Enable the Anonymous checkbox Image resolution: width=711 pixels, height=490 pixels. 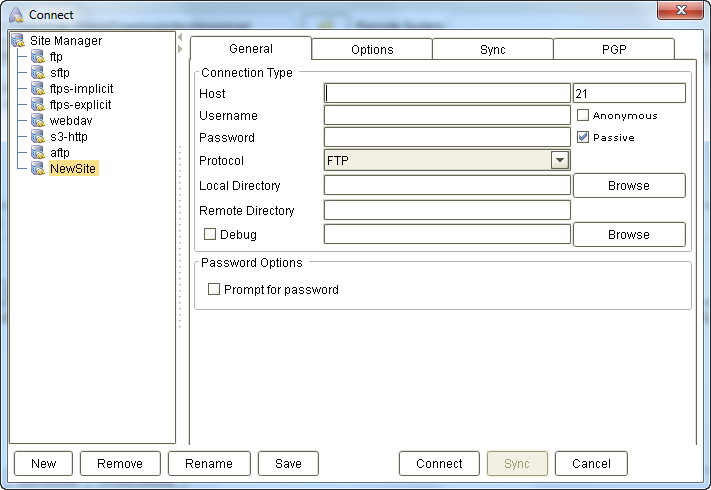point(583,115)
